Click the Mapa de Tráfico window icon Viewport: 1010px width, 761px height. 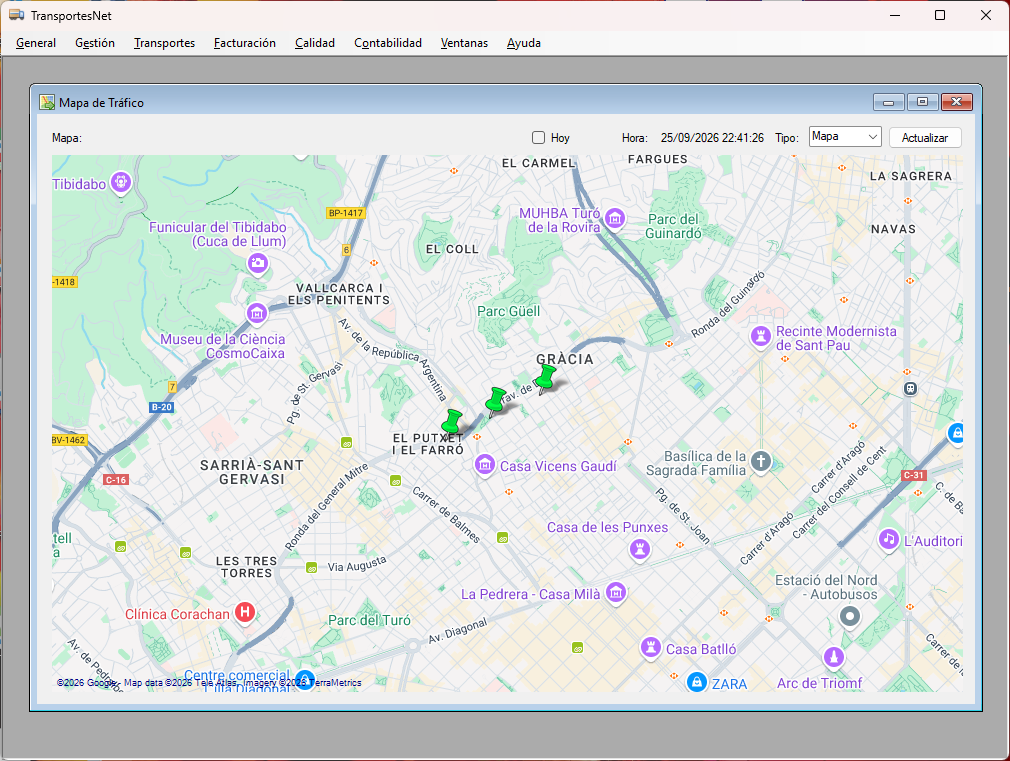click(x=47, y=102)
